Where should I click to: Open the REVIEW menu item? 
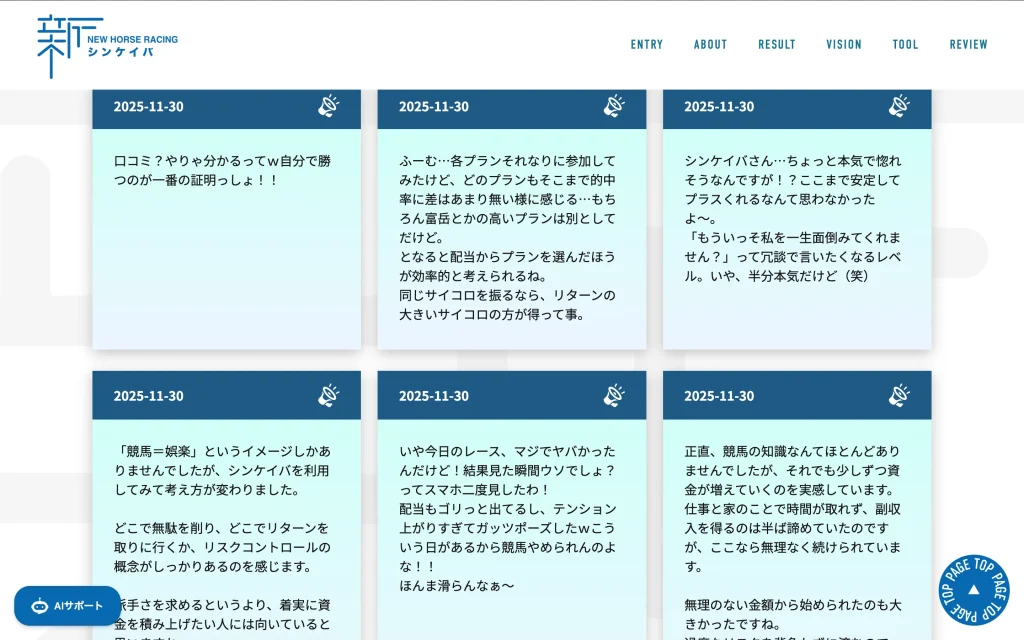coord(968,44)
